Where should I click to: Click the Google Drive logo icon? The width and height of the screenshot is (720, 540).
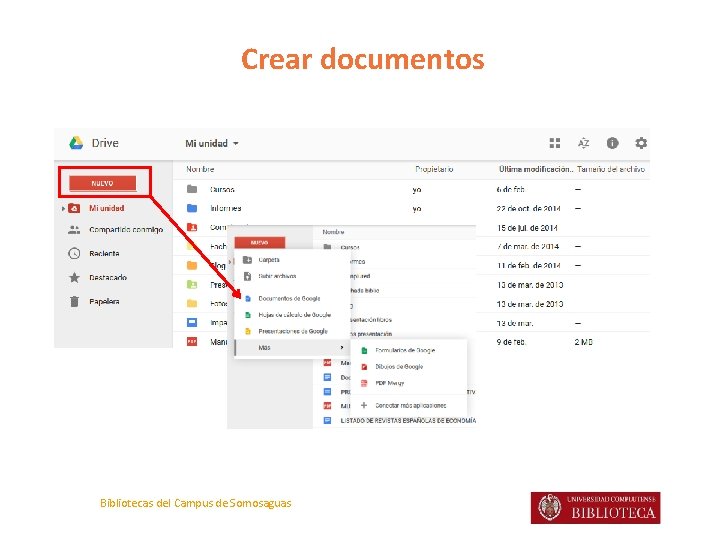76,143
